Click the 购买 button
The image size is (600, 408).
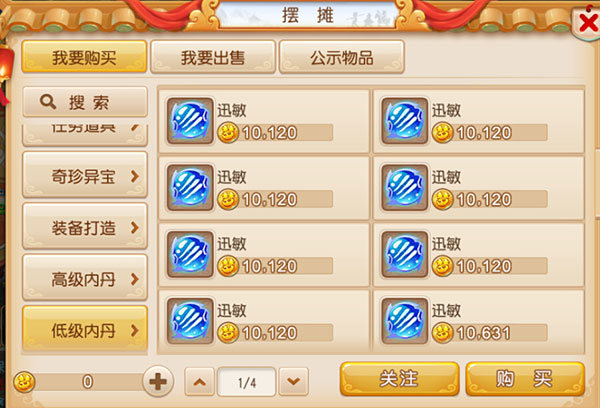coord(525,379)
